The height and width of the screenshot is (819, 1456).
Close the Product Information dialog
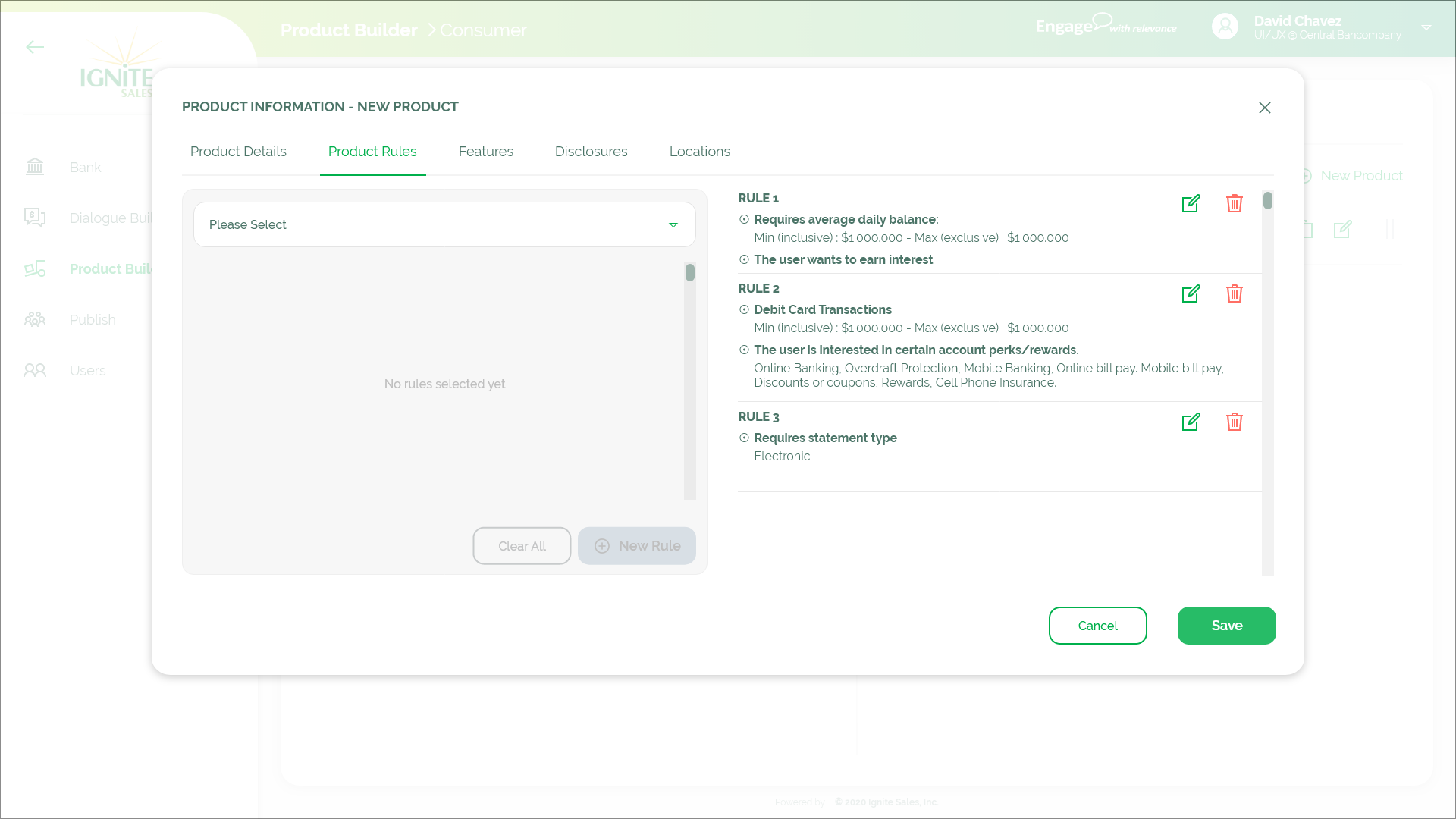[1264, 108]
